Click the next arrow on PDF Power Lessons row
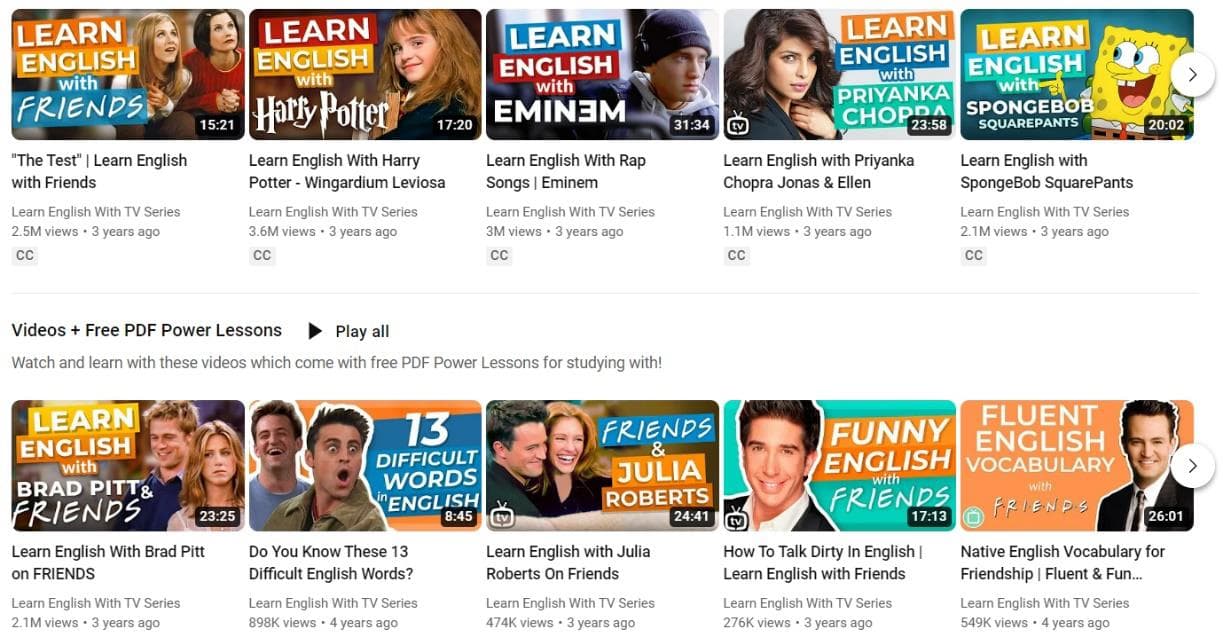 click(1192, 466)
